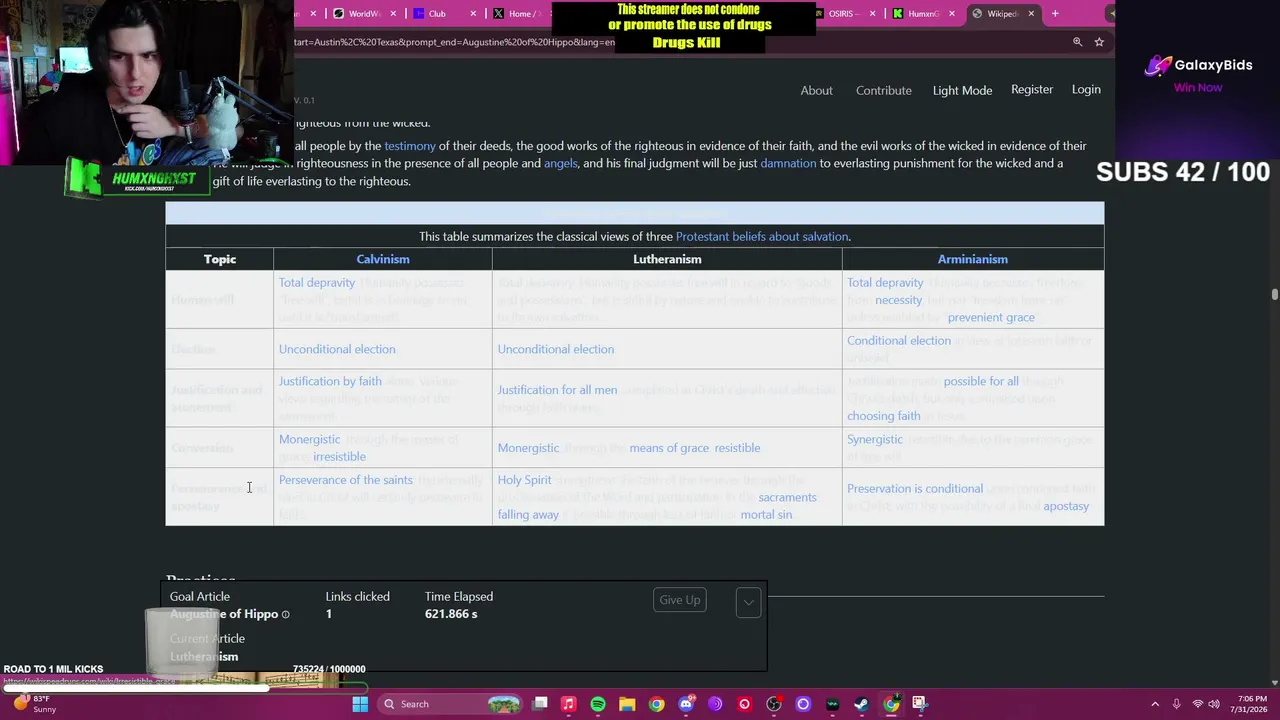Open OBS Studio from the taskbar
The width and height of the screenshot is (1280, 720).
(x=774, y=704)
